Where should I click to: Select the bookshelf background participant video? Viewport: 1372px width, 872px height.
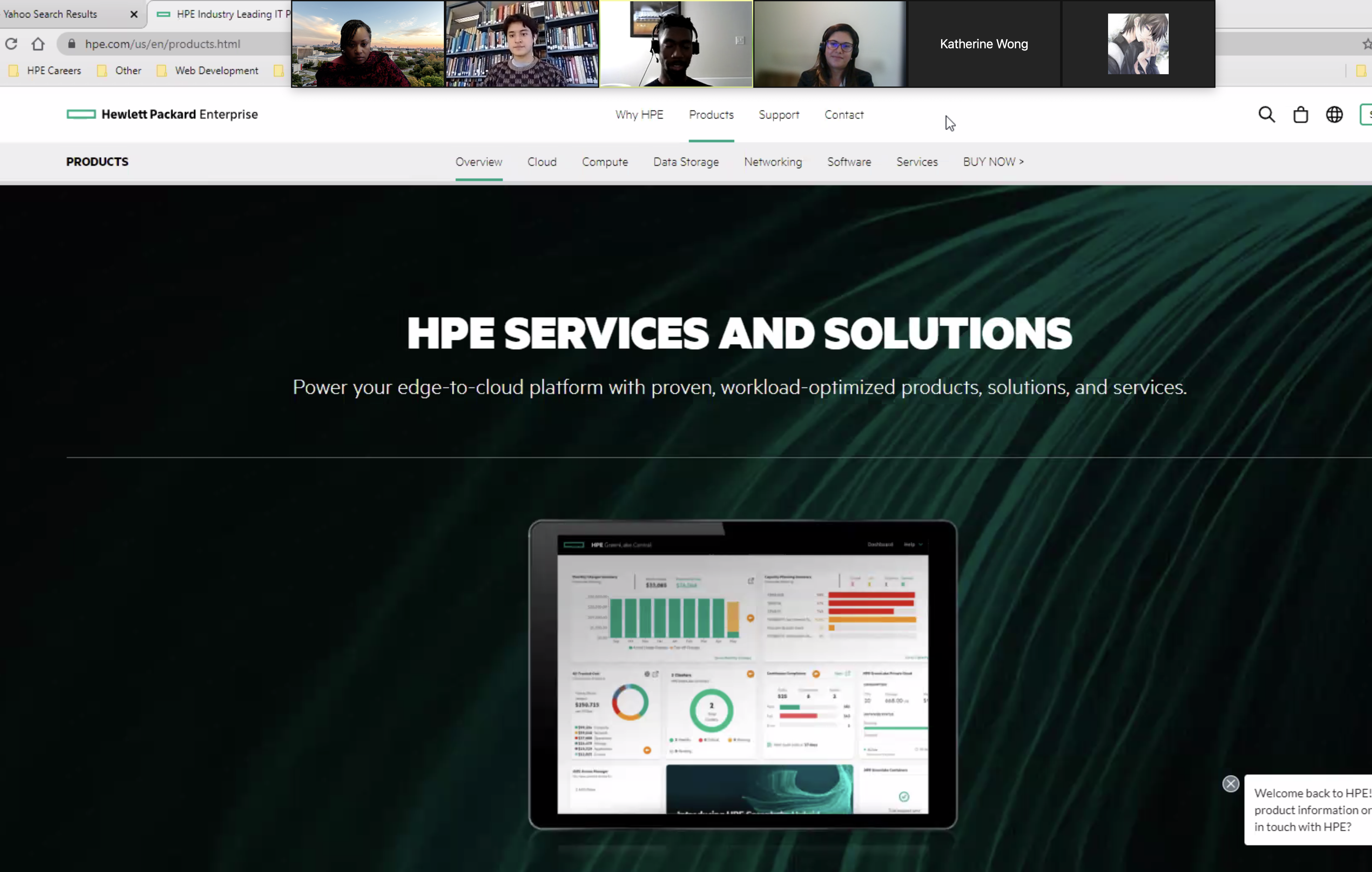point(522,44)
